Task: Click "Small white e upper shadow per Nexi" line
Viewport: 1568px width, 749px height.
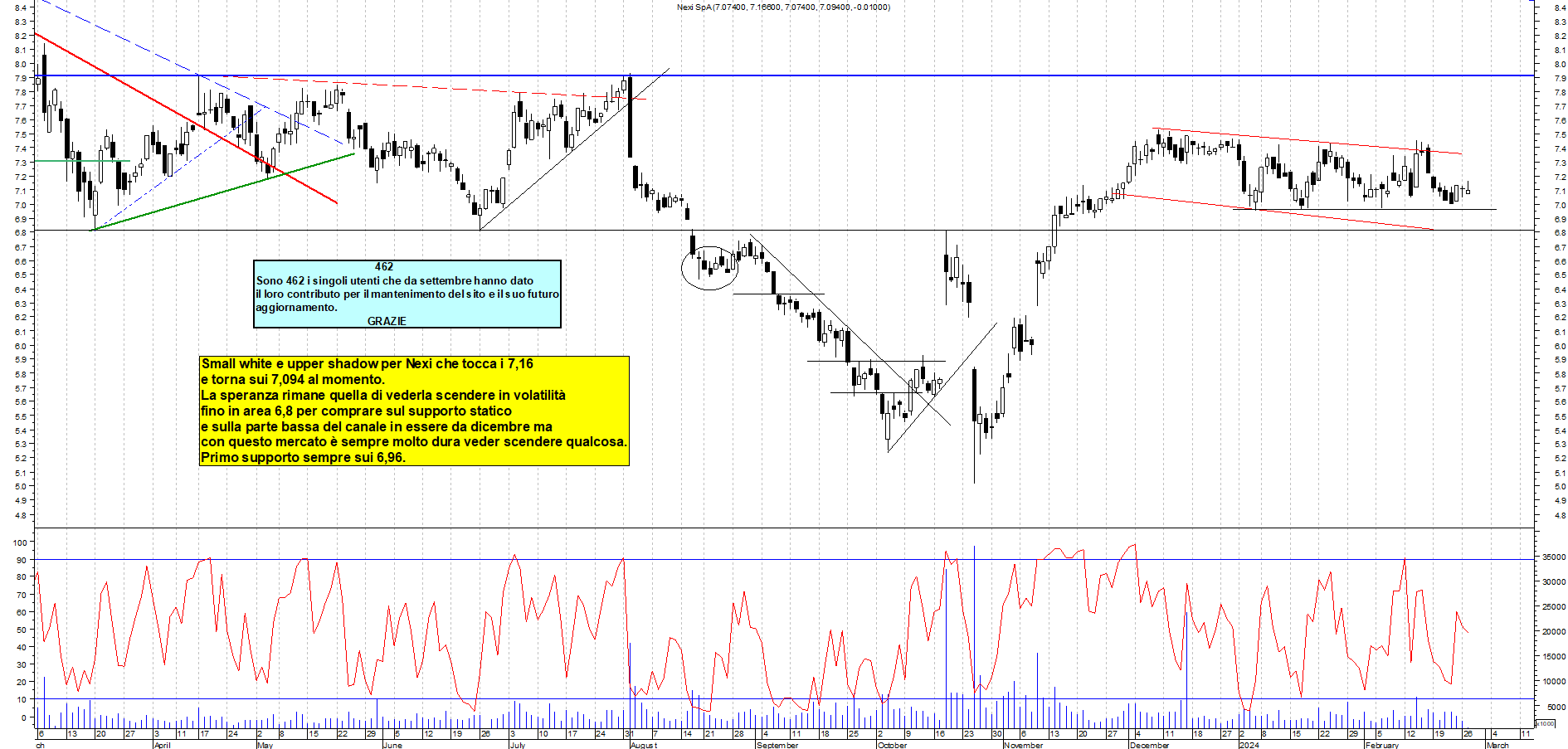Action: pyautogui.click(x=368, y=363)
